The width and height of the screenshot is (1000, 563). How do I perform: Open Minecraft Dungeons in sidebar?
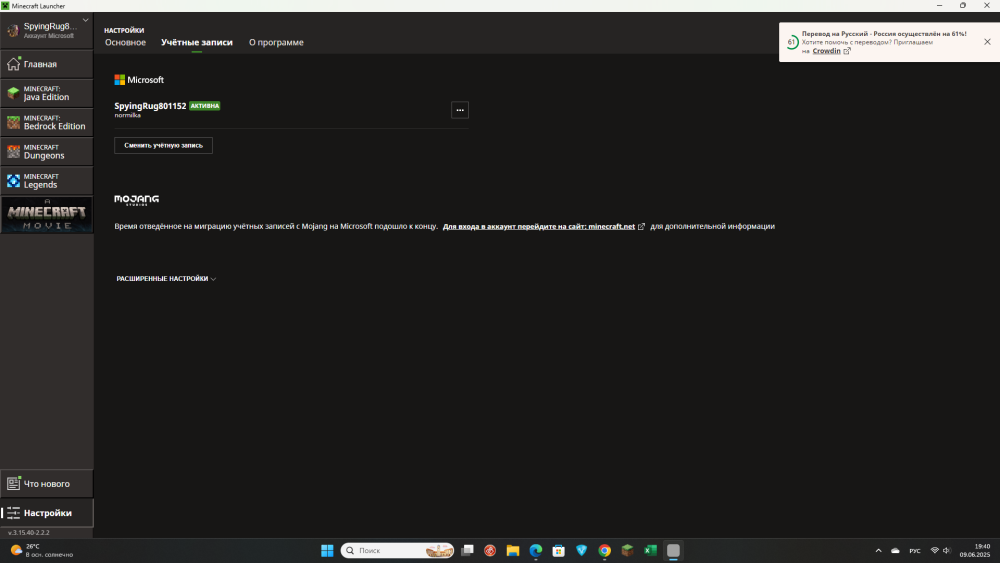[47, 152]
